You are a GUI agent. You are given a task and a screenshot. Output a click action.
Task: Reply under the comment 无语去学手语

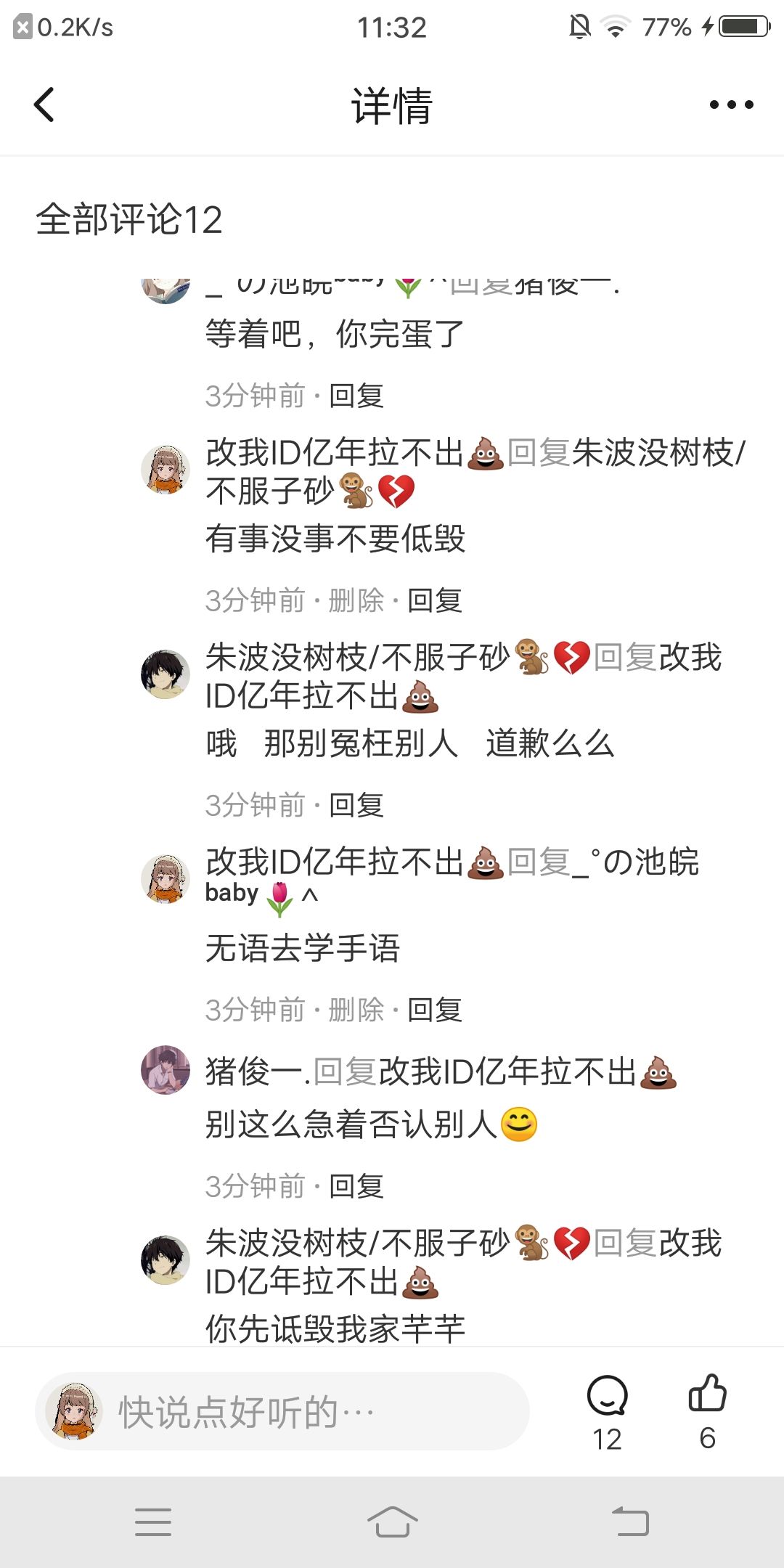pos(435,1010)
